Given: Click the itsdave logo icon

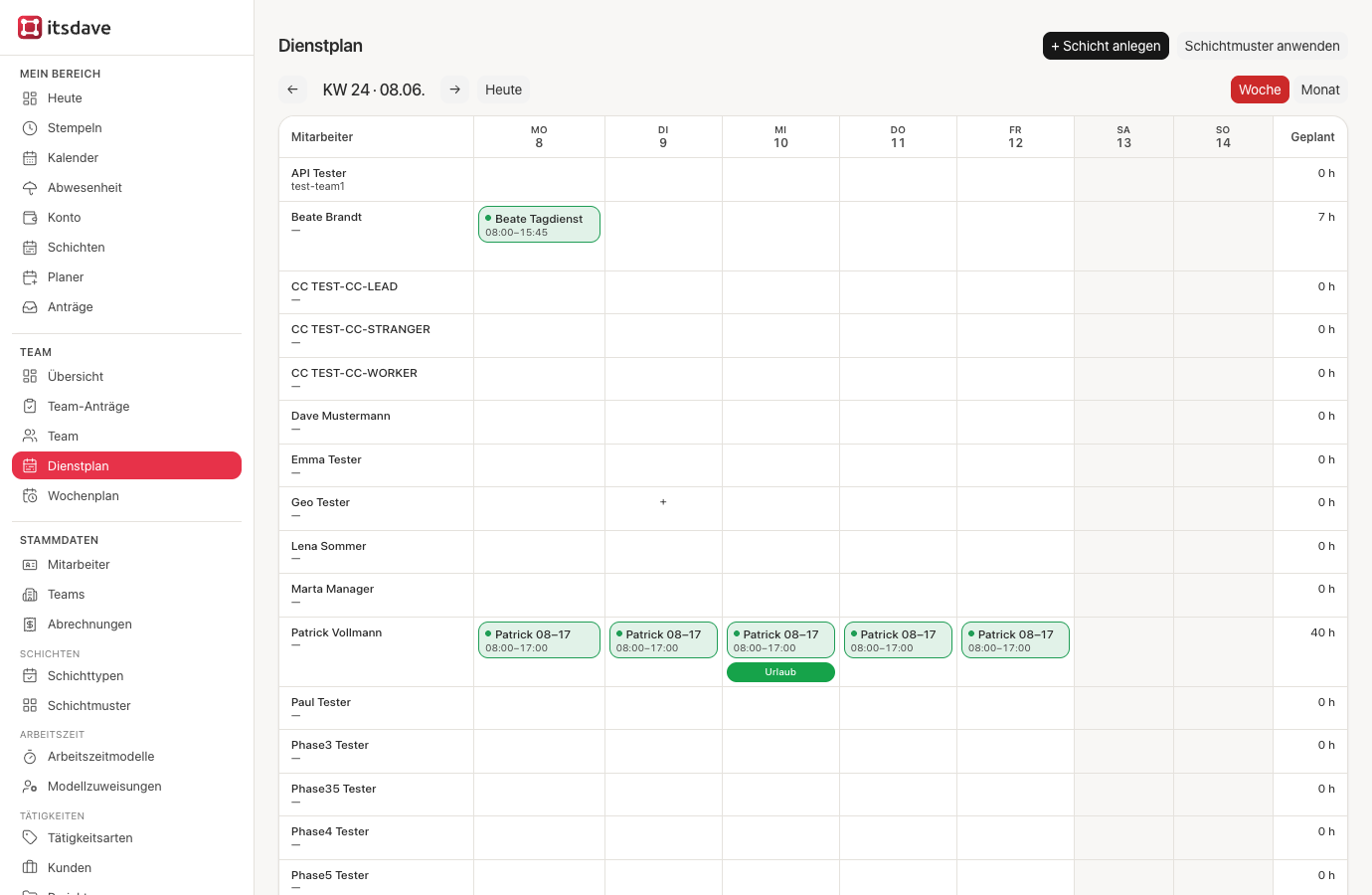Looking at the screenshot, I should tap(30, 28).
